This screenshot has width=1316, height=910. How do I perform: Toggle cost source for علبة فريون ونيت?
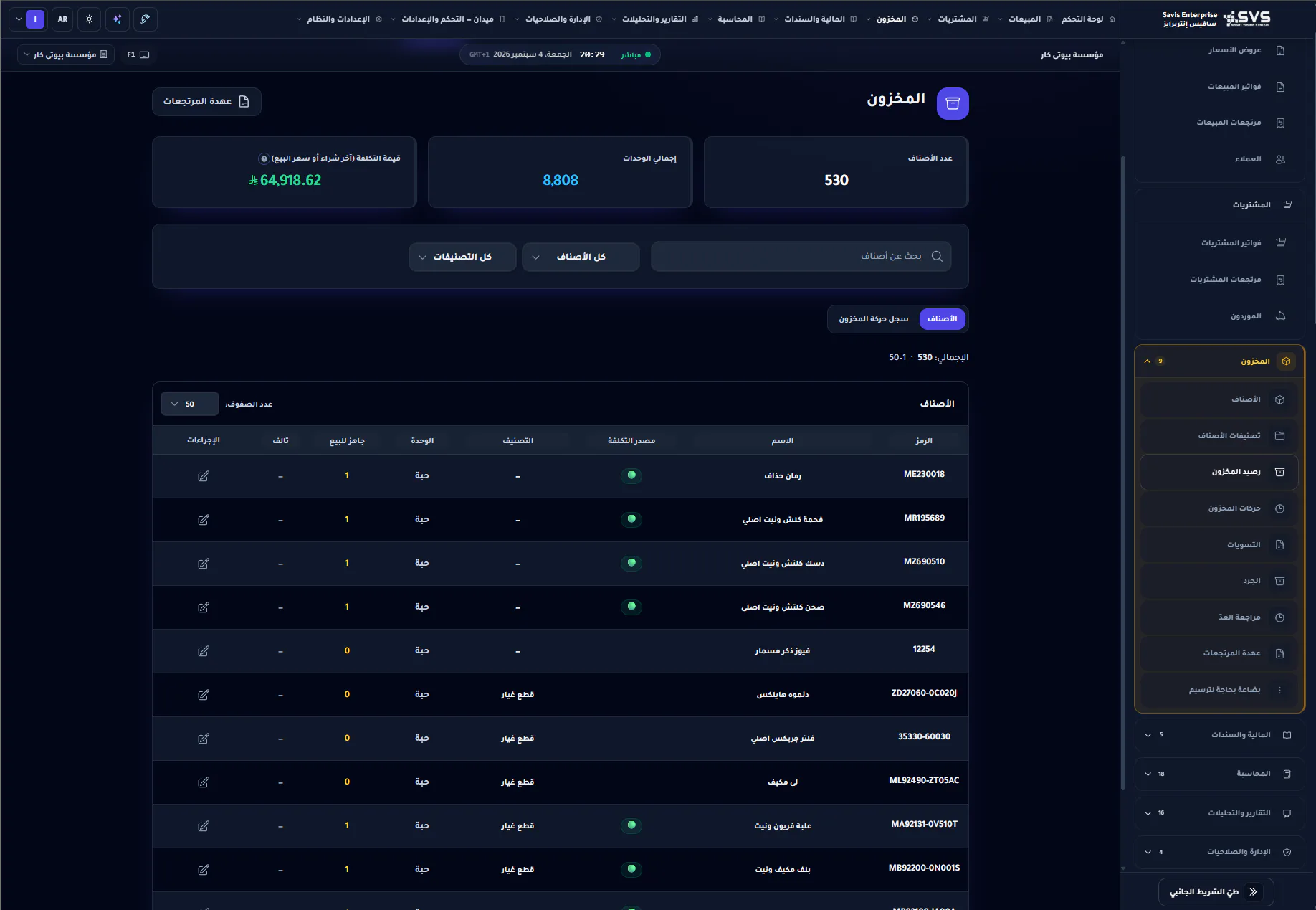631,825
